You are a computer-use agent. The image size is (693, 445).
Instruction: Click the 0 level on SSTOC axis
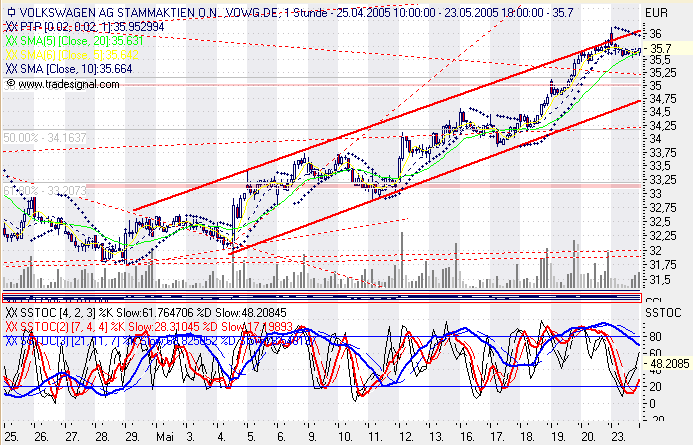652,404
